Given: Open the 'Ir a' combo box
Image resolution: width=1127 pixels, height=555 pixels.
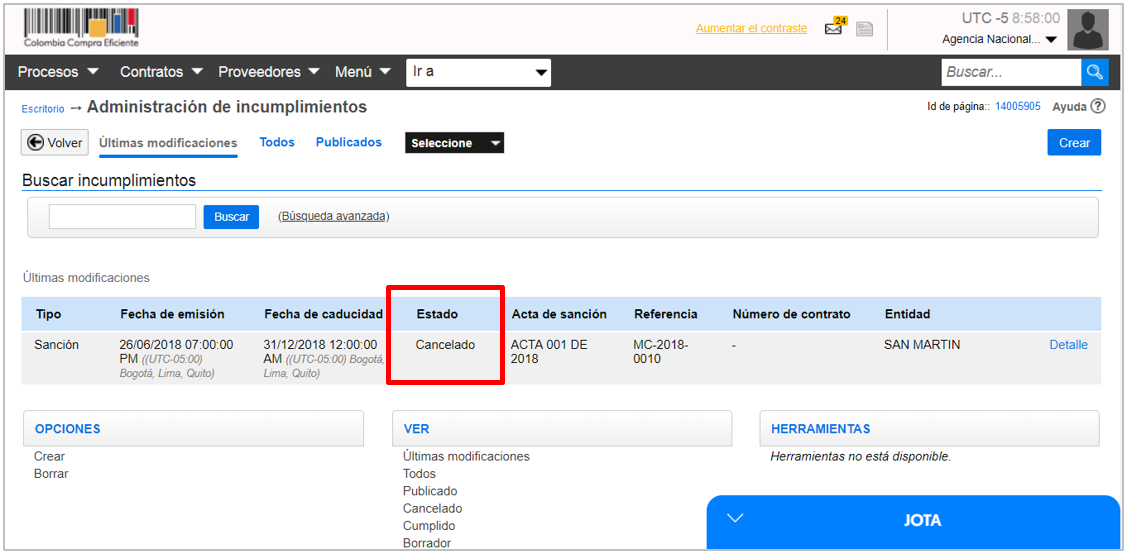Looking at the screenshot, I should point(478,72).
